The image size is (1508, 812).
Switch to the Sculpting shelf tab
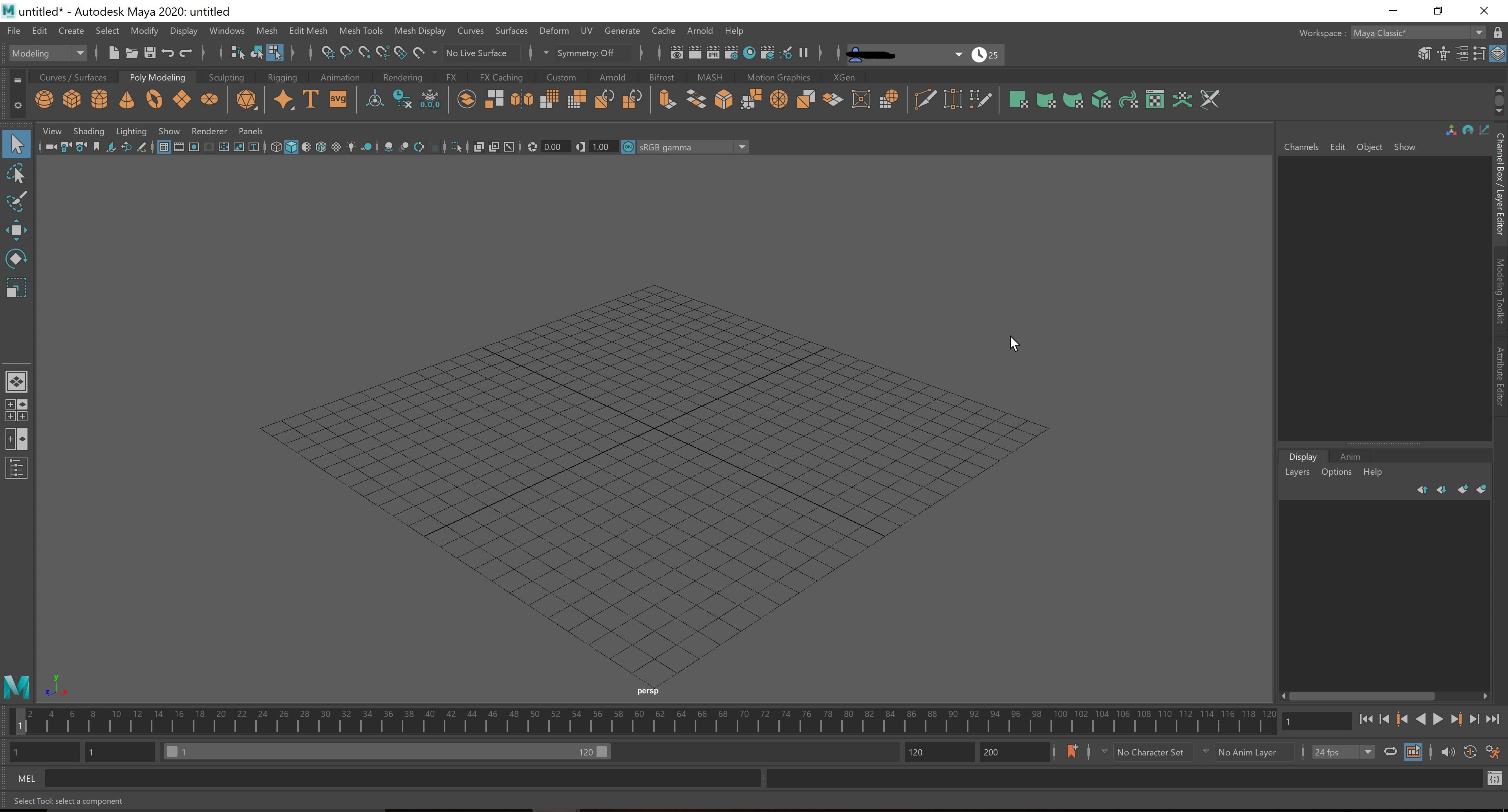[x=226, y=77]
